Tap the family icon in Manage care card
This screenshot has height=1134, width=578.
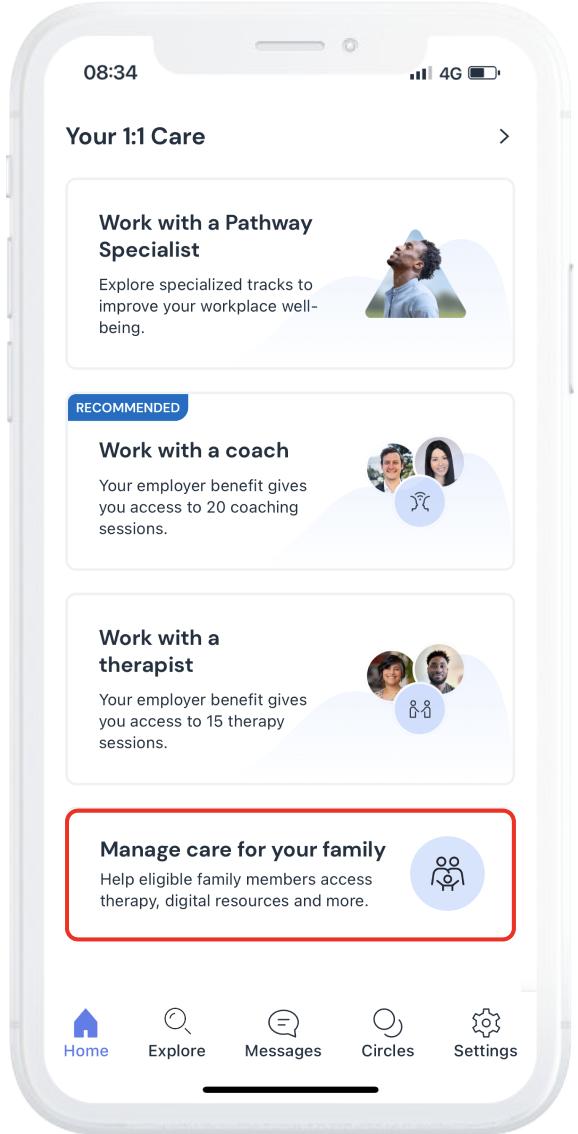[x=447, y=874]
